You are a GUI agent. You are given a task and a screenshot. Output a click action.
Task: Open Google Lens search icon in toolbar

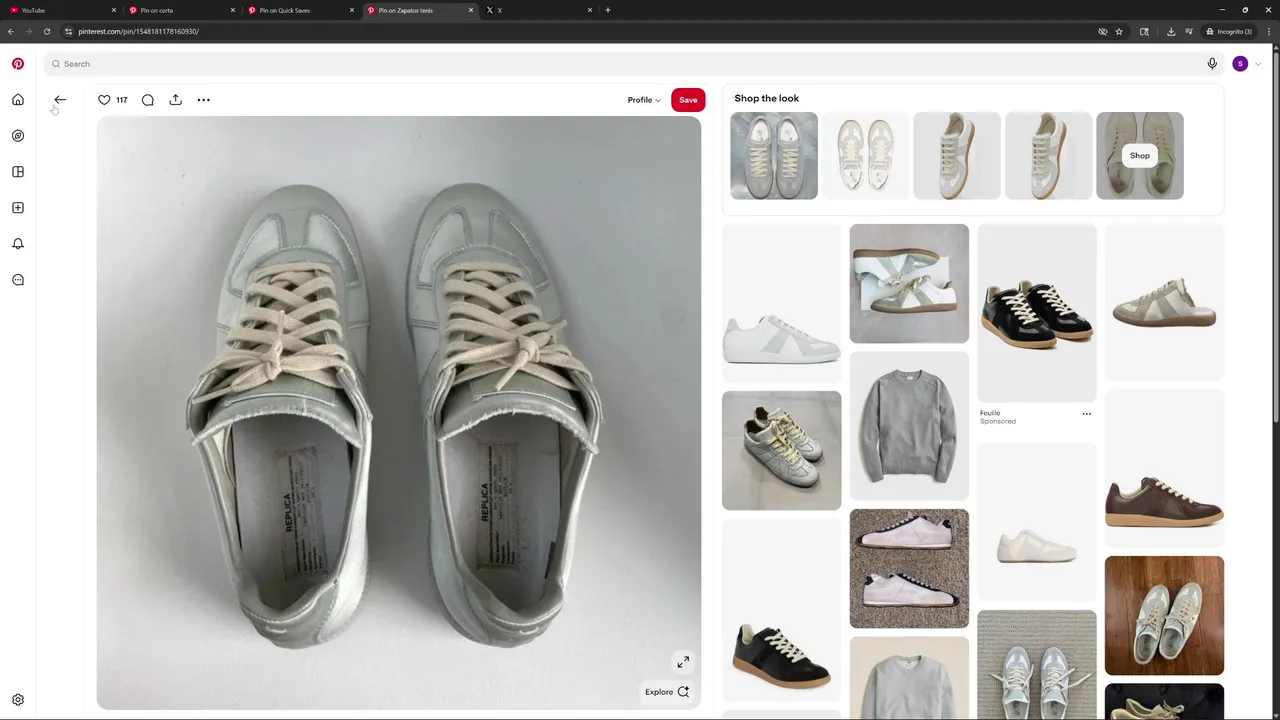pyautogui.click(x=1145, y=31)
